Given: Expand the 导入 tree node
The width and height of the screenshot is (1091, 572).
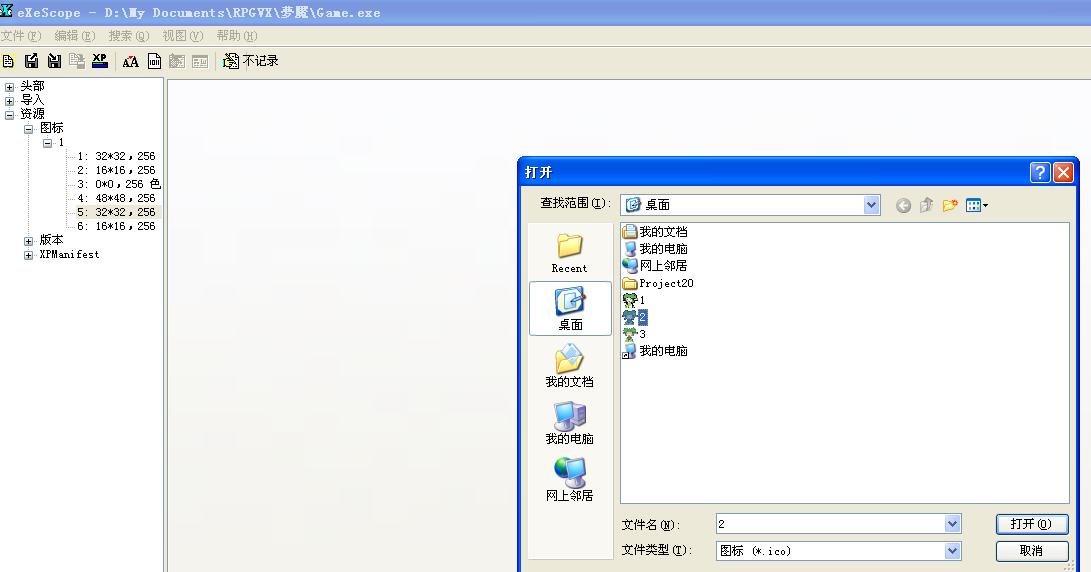Looking at the screenshot, I should [9, 101].
